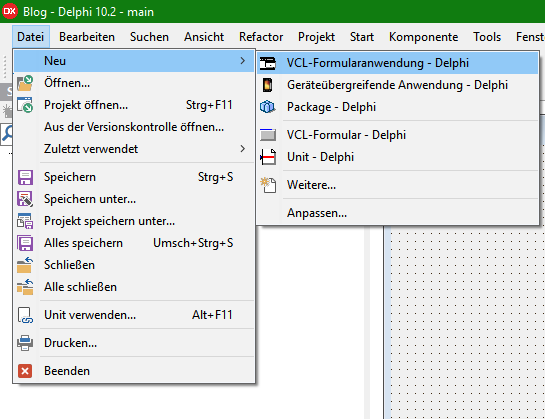Open the Ansicht menu
The width and height of the screenshot is (545, 419).
tap(204, 37)
